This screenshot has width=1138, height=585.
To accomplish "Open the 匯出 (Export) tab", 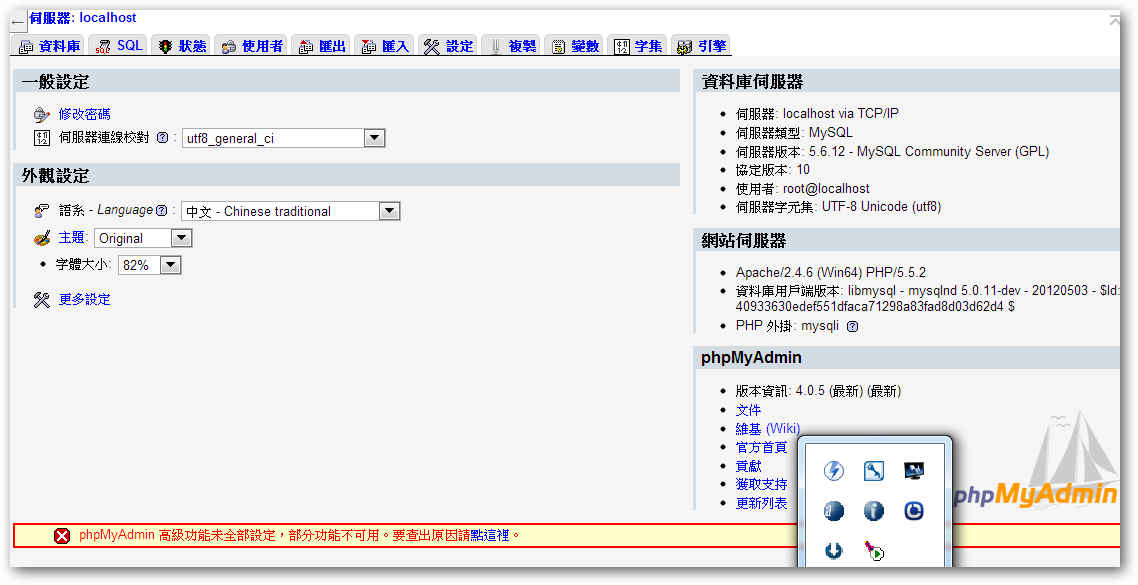I will (322, 46).
